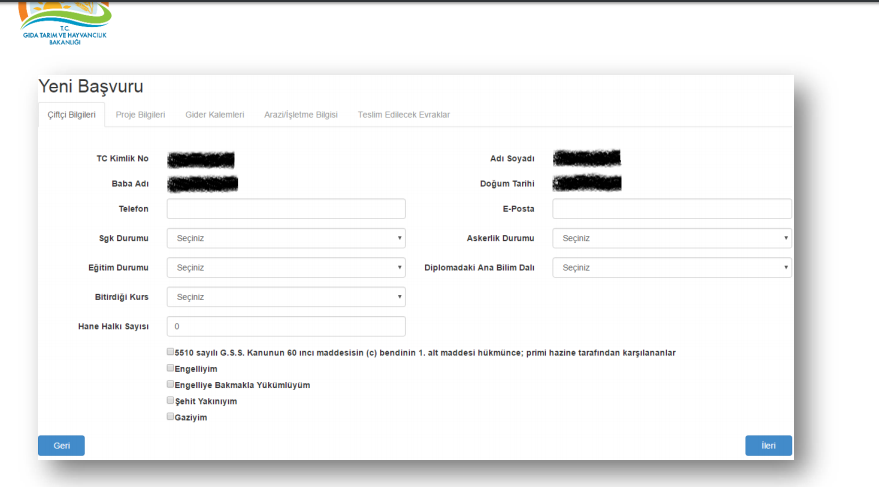This screenshot has height=487, width=879.
Task: Tick the Engelliyim checkbox
Action: coord(170,368)
